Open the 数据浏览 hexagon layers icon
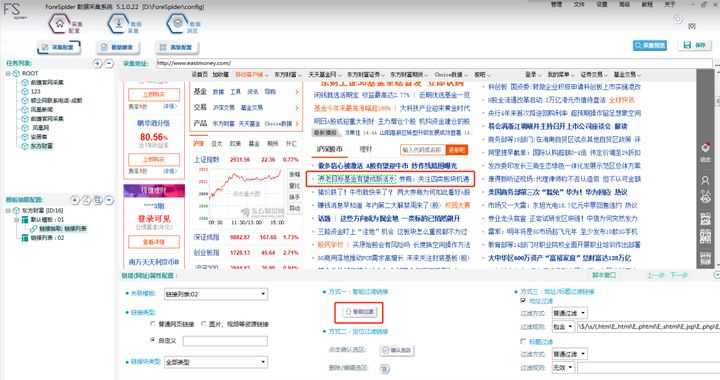 [x=177, y=23]
